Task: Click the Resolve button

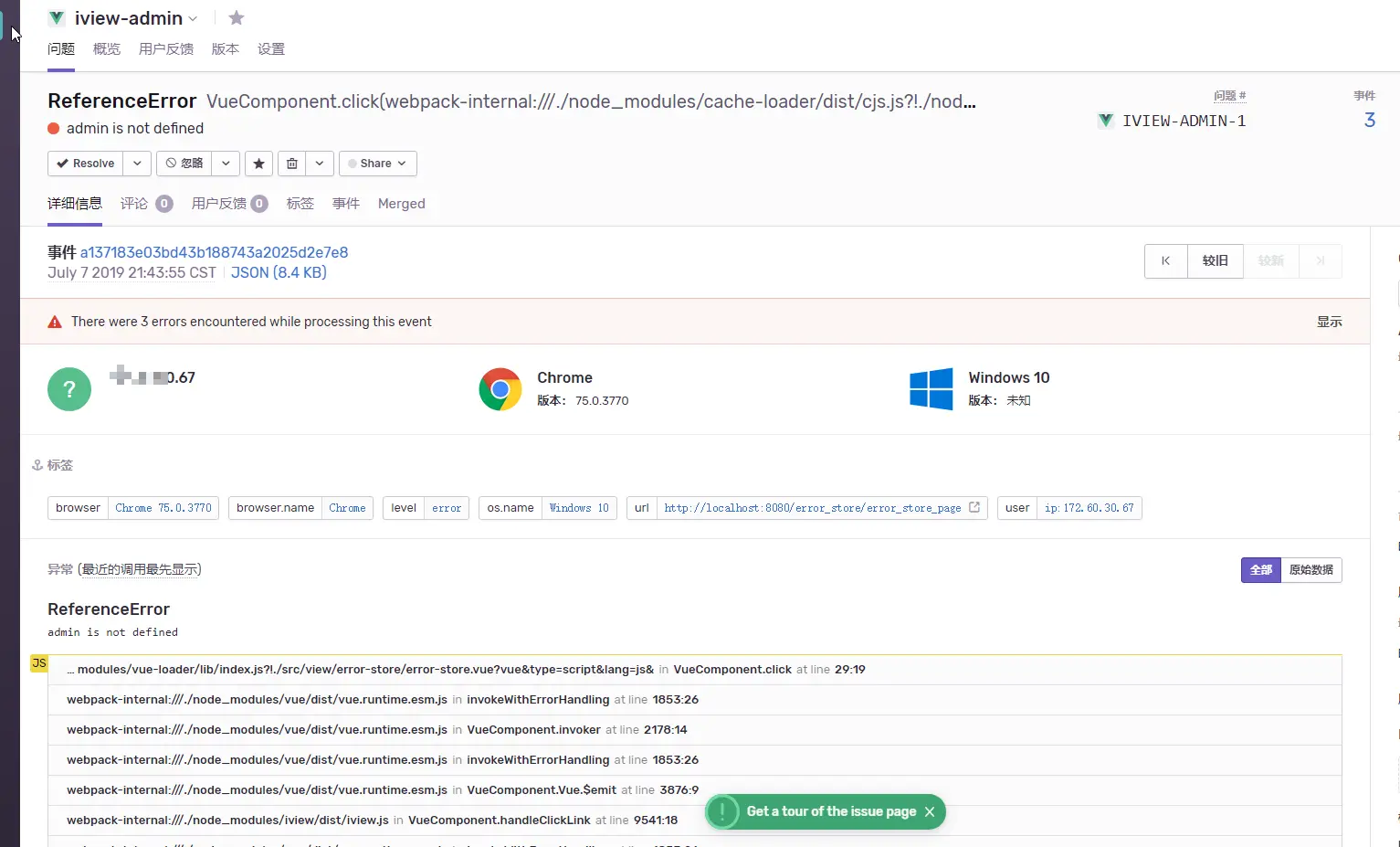Action: (86, 164)
